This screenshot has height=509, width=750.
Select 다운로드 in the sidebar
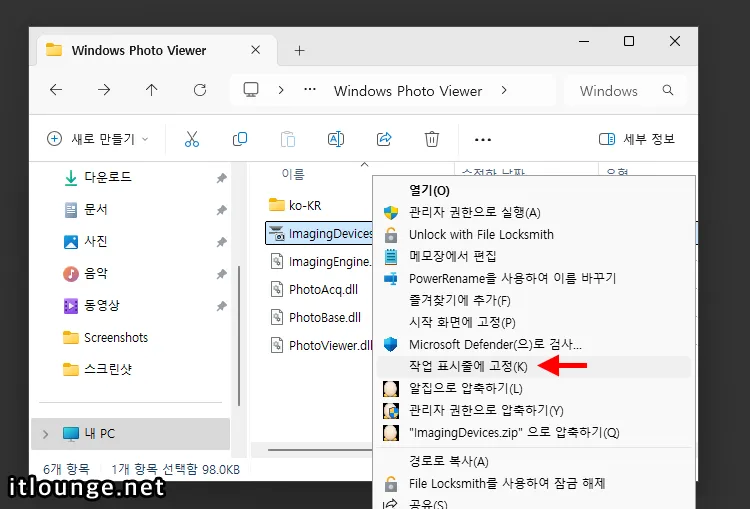point(107,177)
